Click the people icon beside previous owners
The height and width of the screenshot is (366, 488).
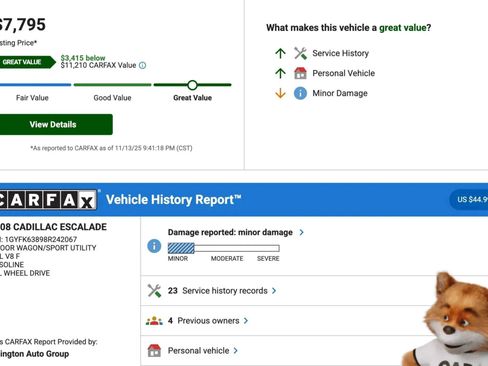pos(154,321)
